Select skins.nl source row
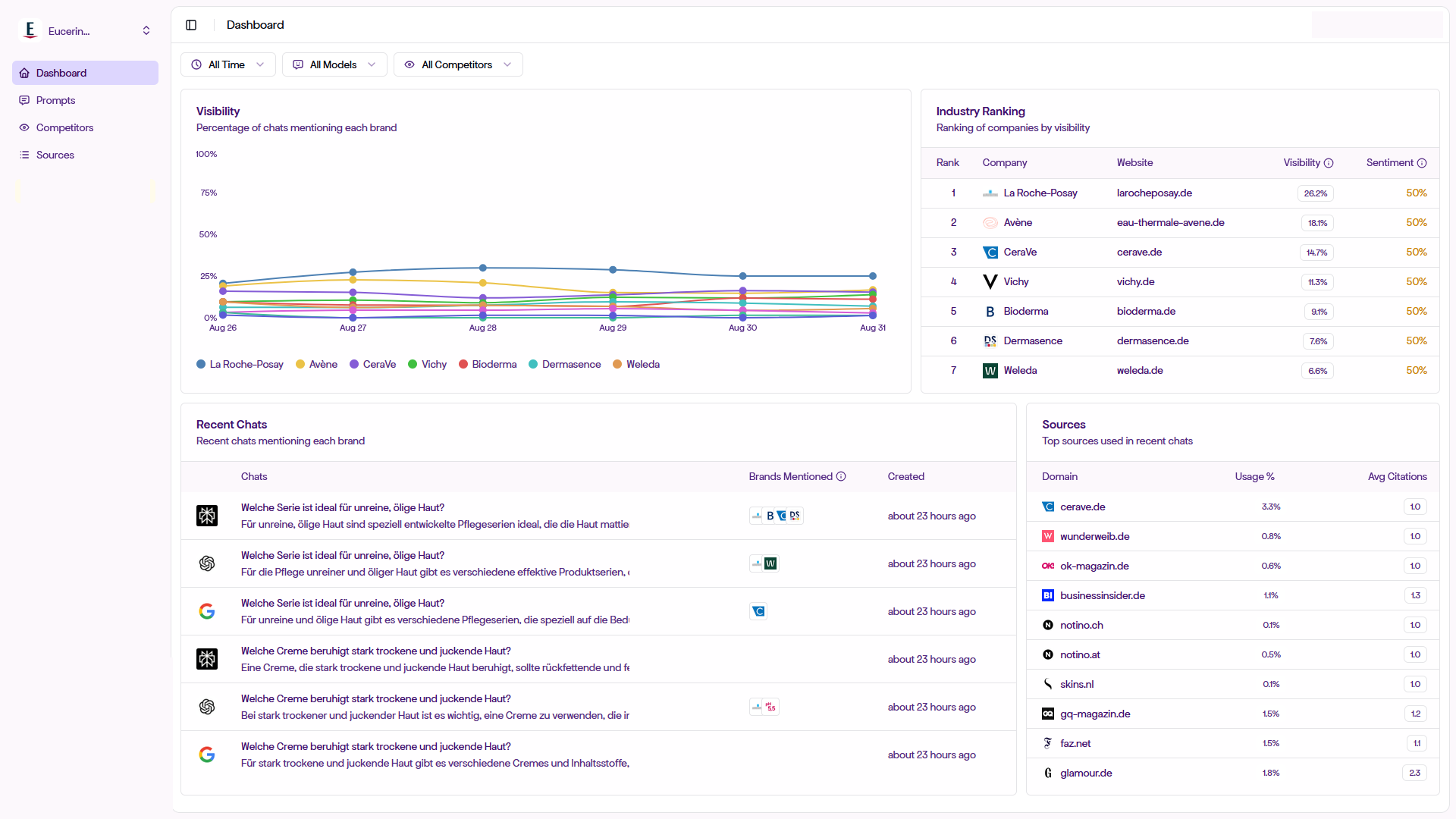This screenshot has height=819, width=1456. coord(1233,684)
